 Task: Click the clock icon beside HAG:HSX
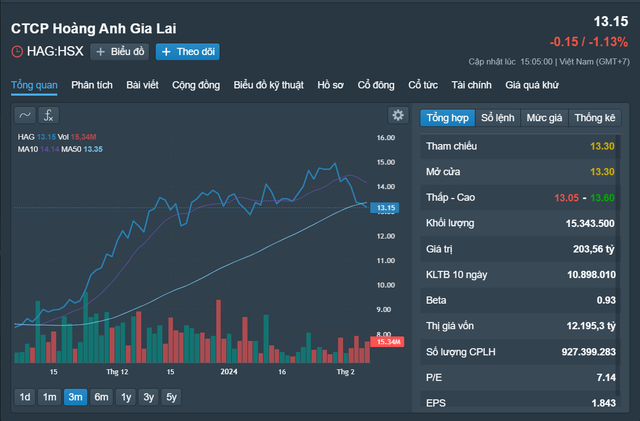(x=17, y=52)
